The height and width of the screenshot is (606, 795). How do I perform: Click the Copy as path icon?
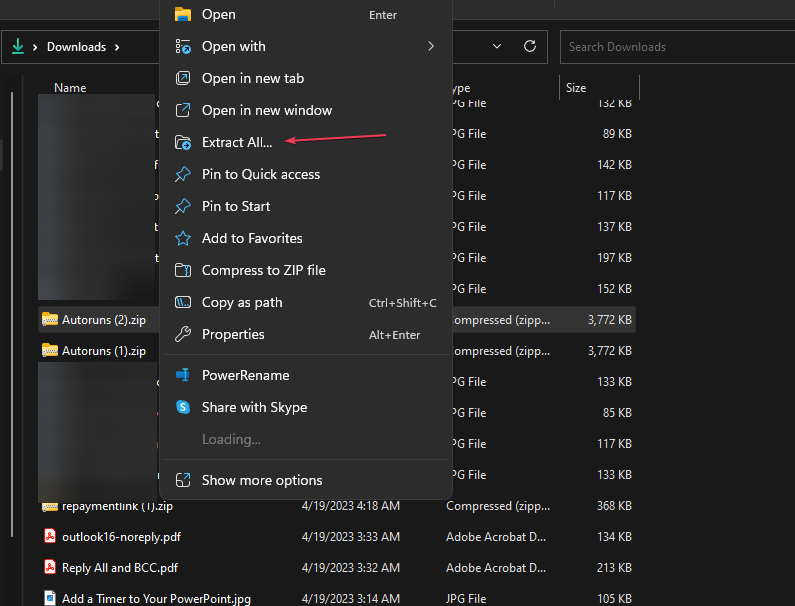point(183,302)
